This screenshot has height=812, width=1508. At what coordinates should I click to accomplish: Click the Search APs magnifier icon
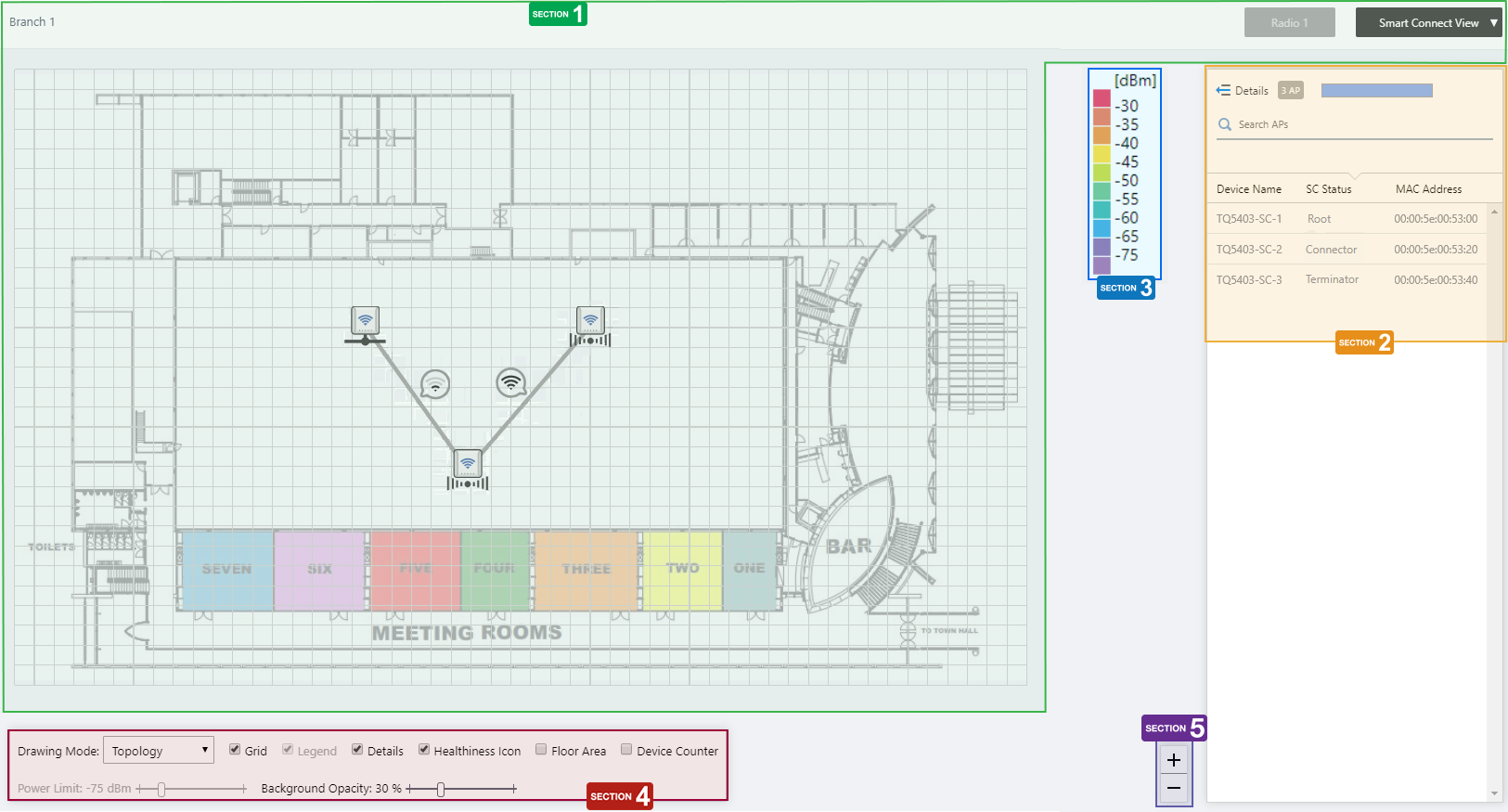1225,124
